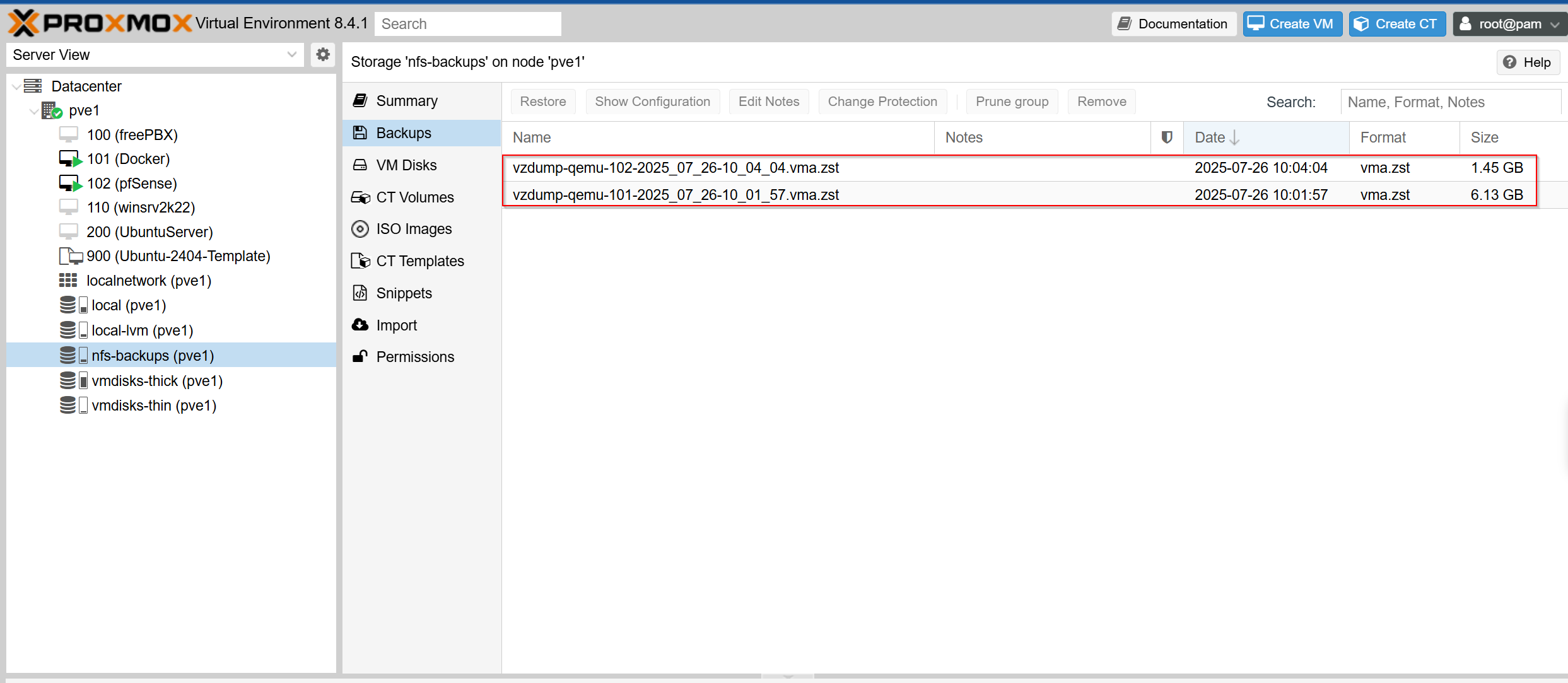Sort by the Name column header
Image resolution: width=1568 pixels, height=683 pixels.
[x=718, y=137]
